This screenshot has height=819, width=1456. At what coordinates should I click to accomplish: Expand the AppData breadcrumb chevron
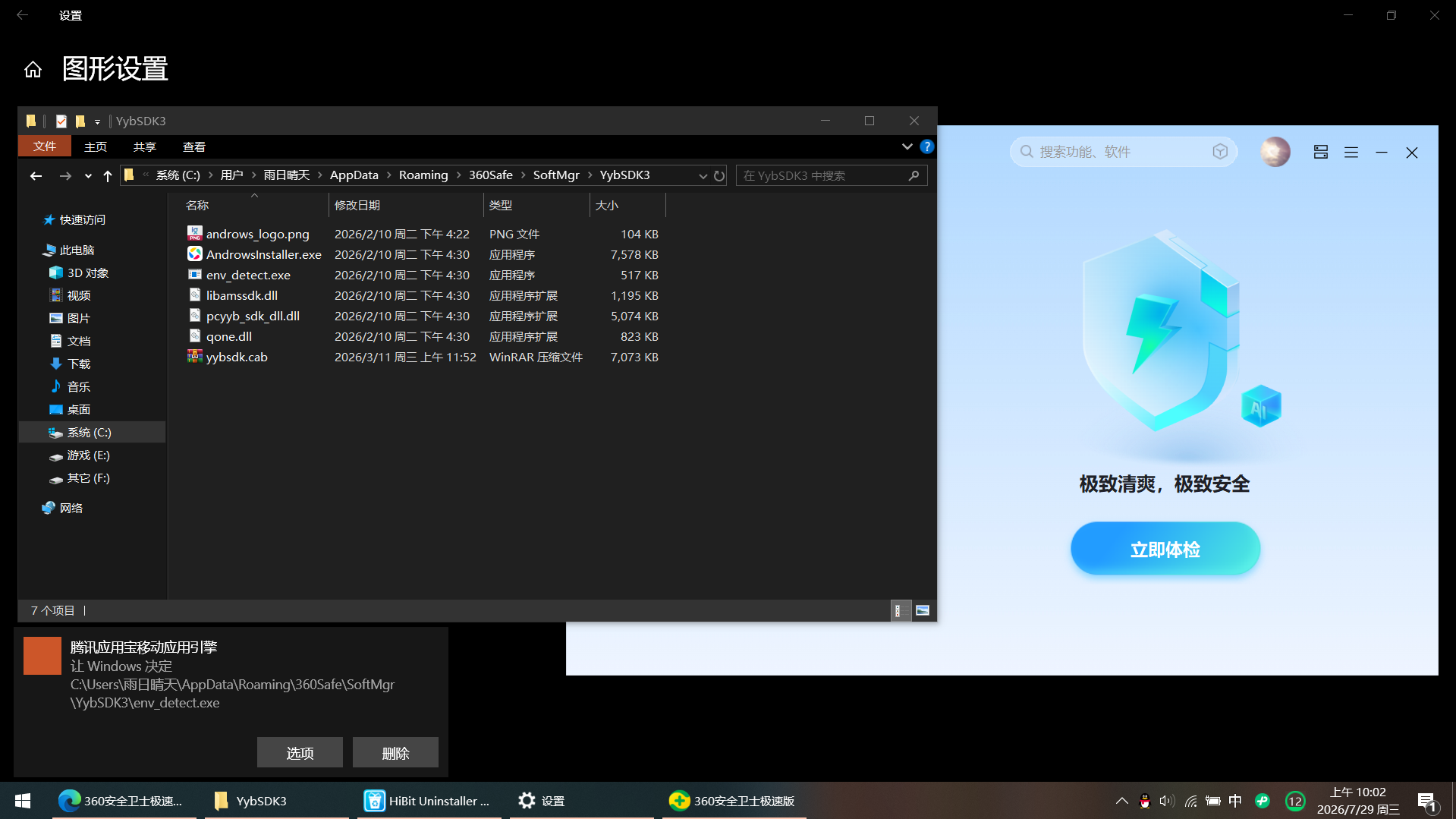coord(388,175)
